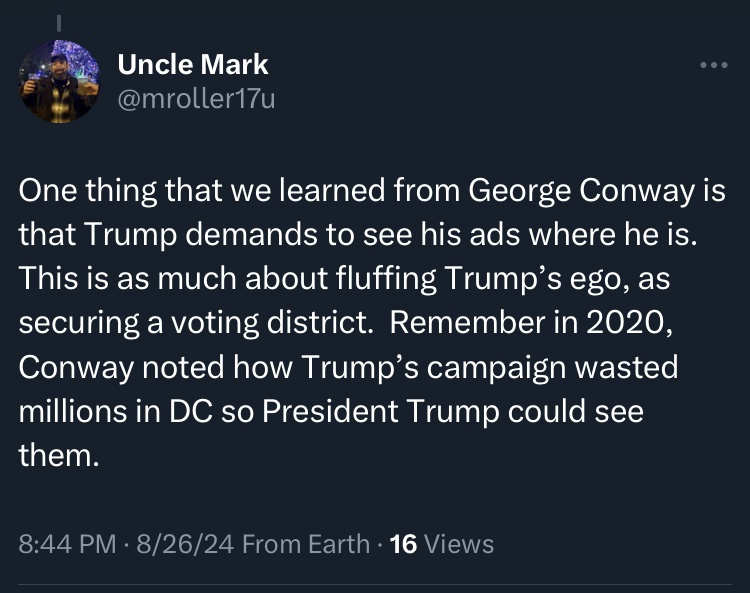
Task: Click the opening words "One thing"
Action: click(x=84, y=191)
